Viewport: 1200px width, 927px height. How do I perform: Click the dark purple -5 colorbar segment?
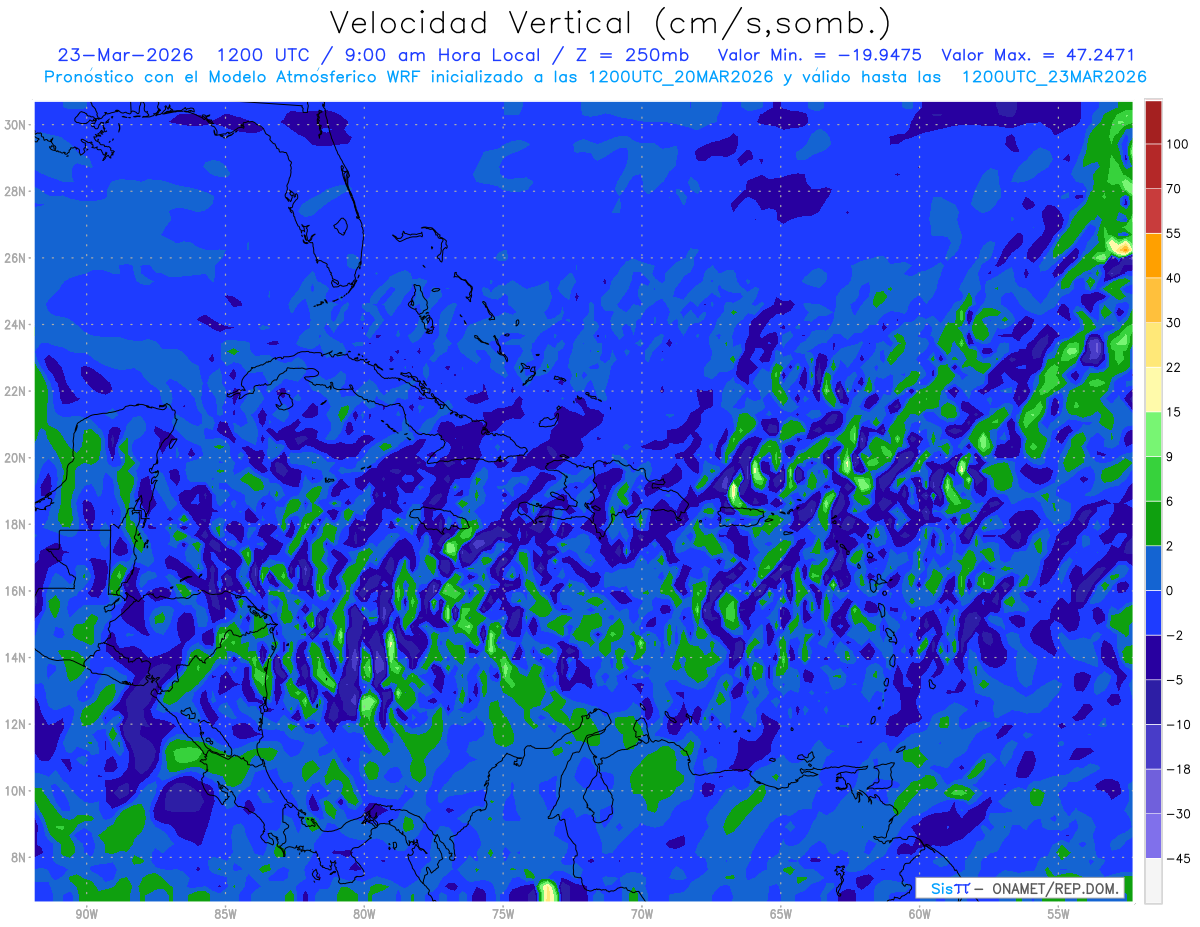pyautogui.click(x=1153, y=658)
